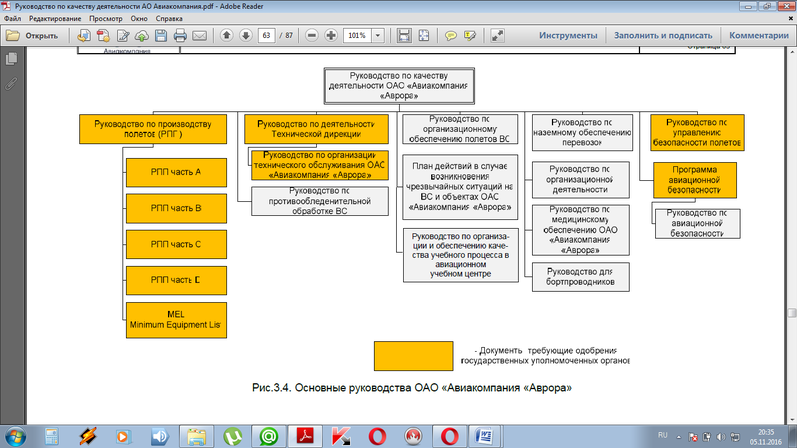Go to next page arrow
This screenshot has width=797, height=448.
point(246,35)
